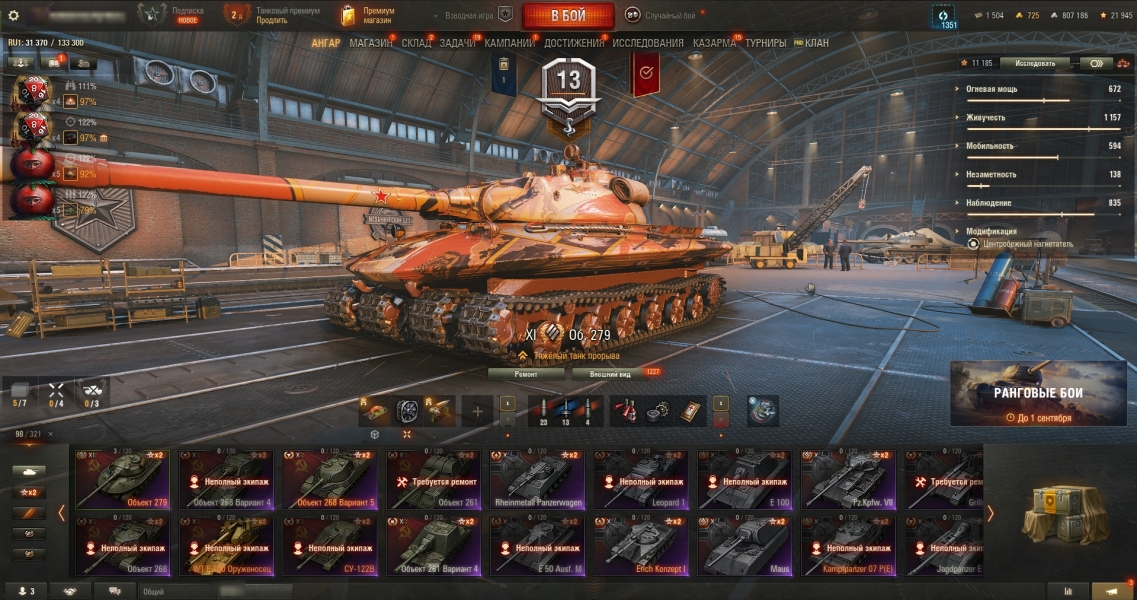The width and height of the screenshot is (1137, 600).
Task: Toggle the tank type carousel filter
Action: pyautogui.click(x=29, y=472)
